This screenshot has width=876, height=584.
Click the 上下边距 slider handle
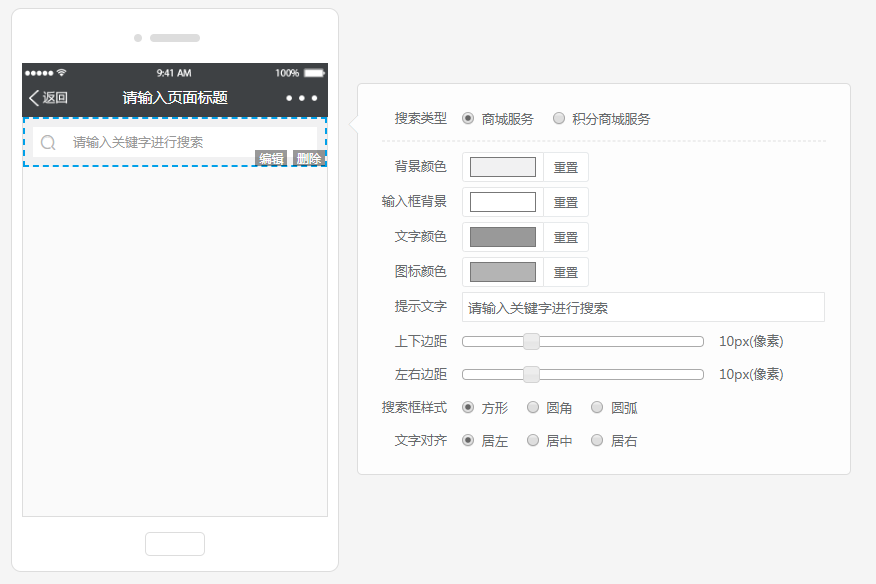pos(532,342)
